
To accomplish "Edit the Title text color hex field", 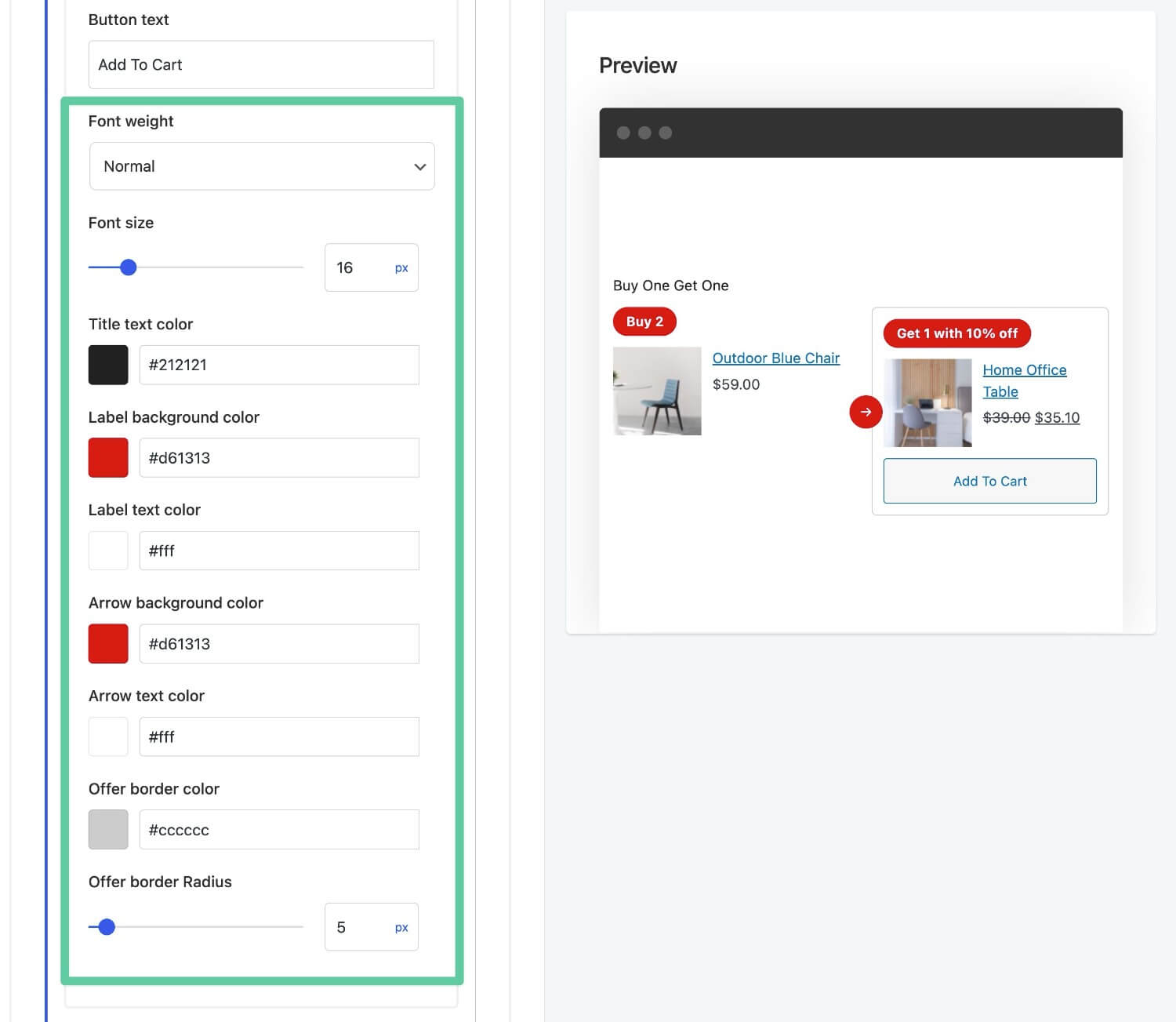I will point(279,365).
